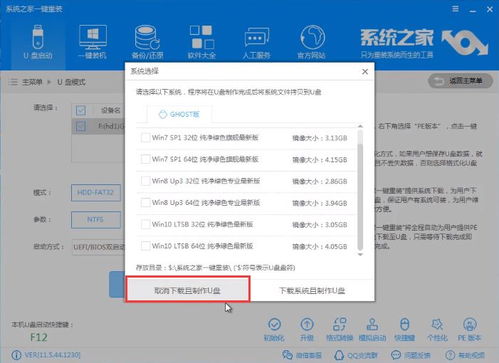Switch to the GHOST版 tab
Screen dimensions: 499x363
tap(179, 114)
